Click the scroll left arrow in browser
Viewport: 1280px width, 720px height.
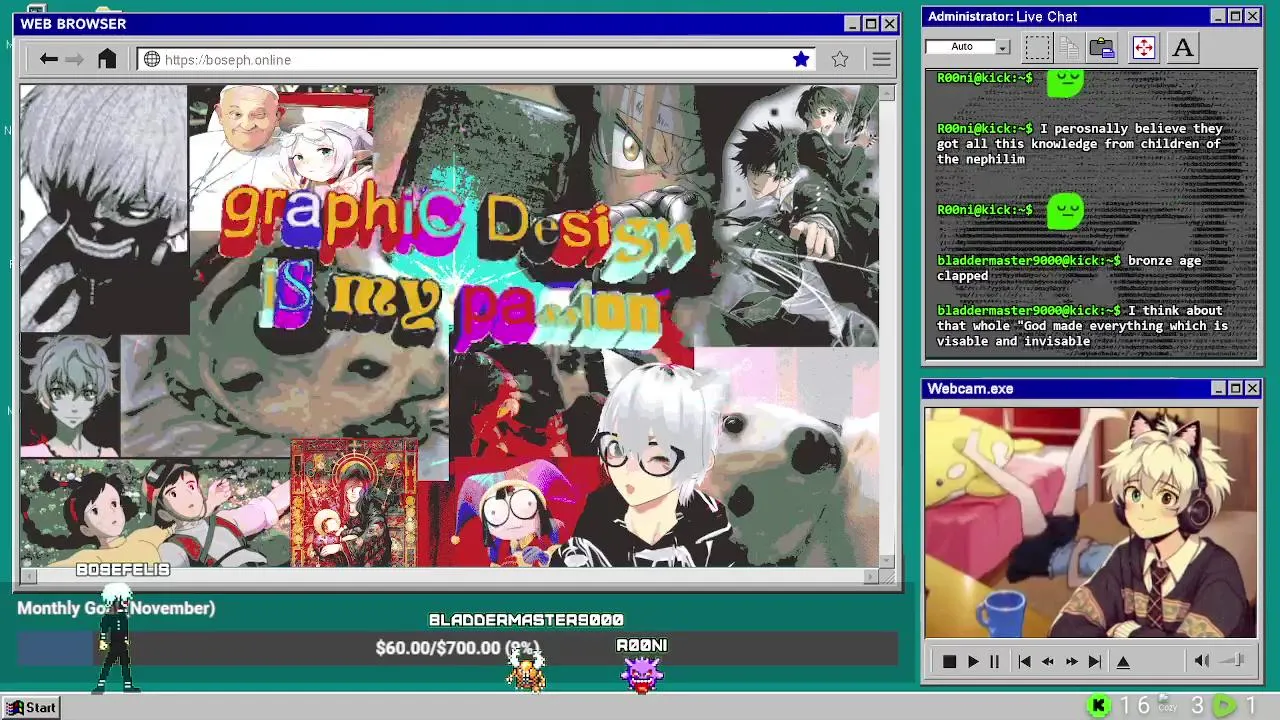pyautogui.click(x=27, y=575)
